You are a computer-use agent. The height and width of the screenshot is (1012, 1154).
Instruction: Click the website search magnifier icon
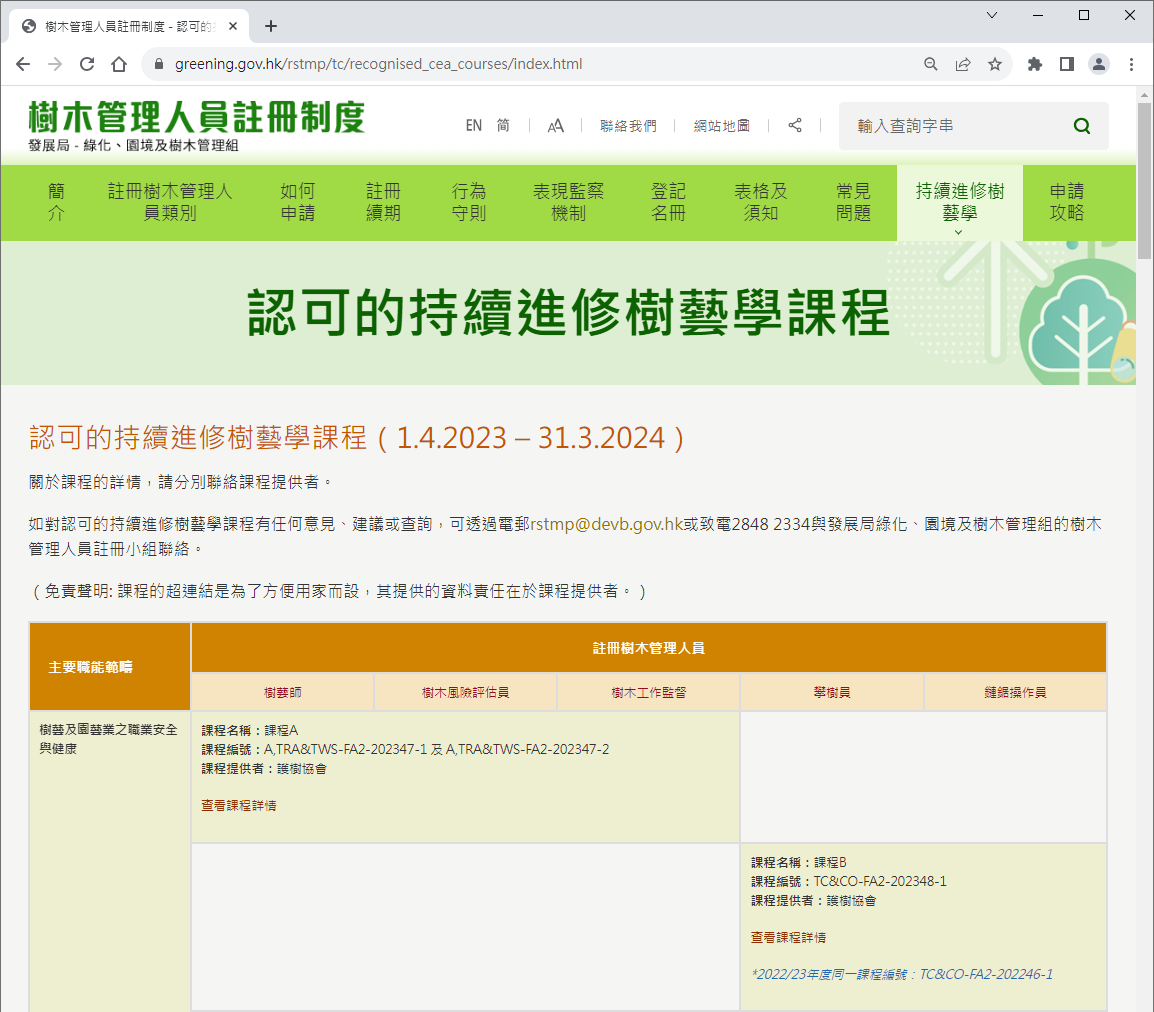point(1081,126)
